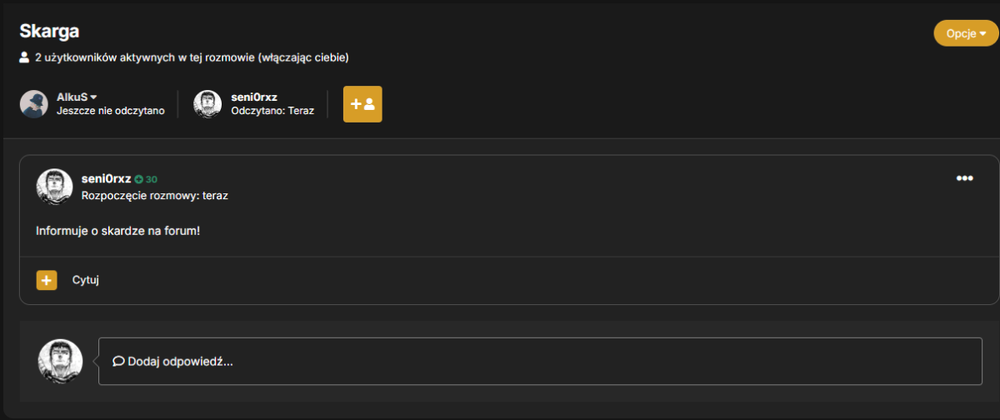Image resolution: width=1000 pixels, height=420 pixels.
Task: Expand the AlkuS name dropdown arrow
Action: (x=93, y=98)
